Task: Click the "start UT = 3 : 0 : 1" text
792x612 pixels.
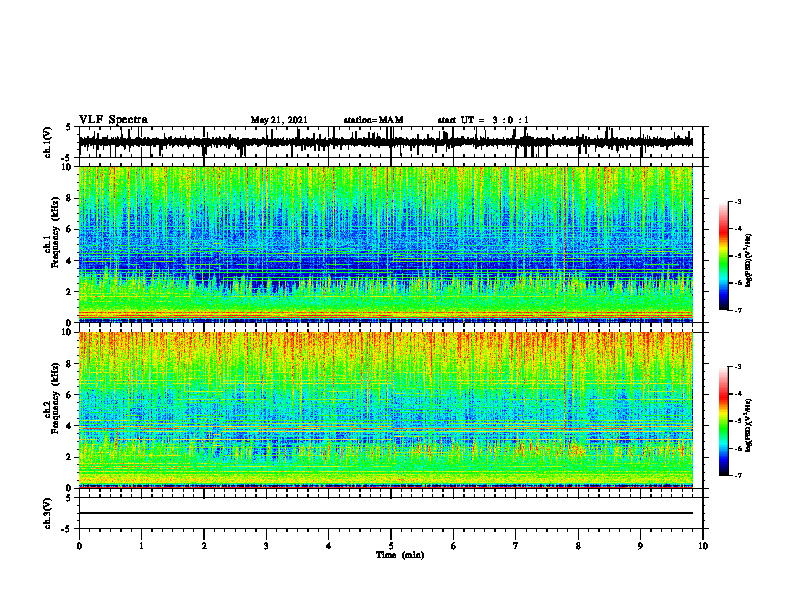Action: pos(483,120)
